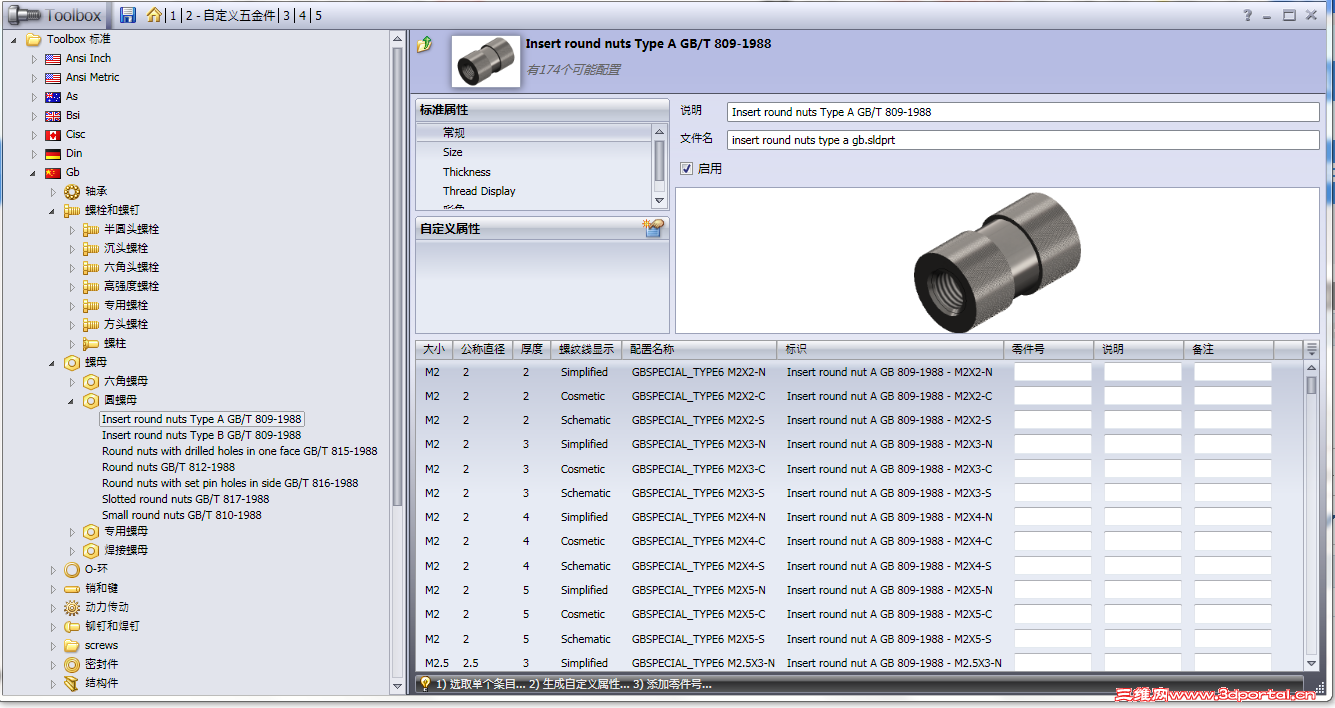Select 常规 in standard properties list

[535, 132]
